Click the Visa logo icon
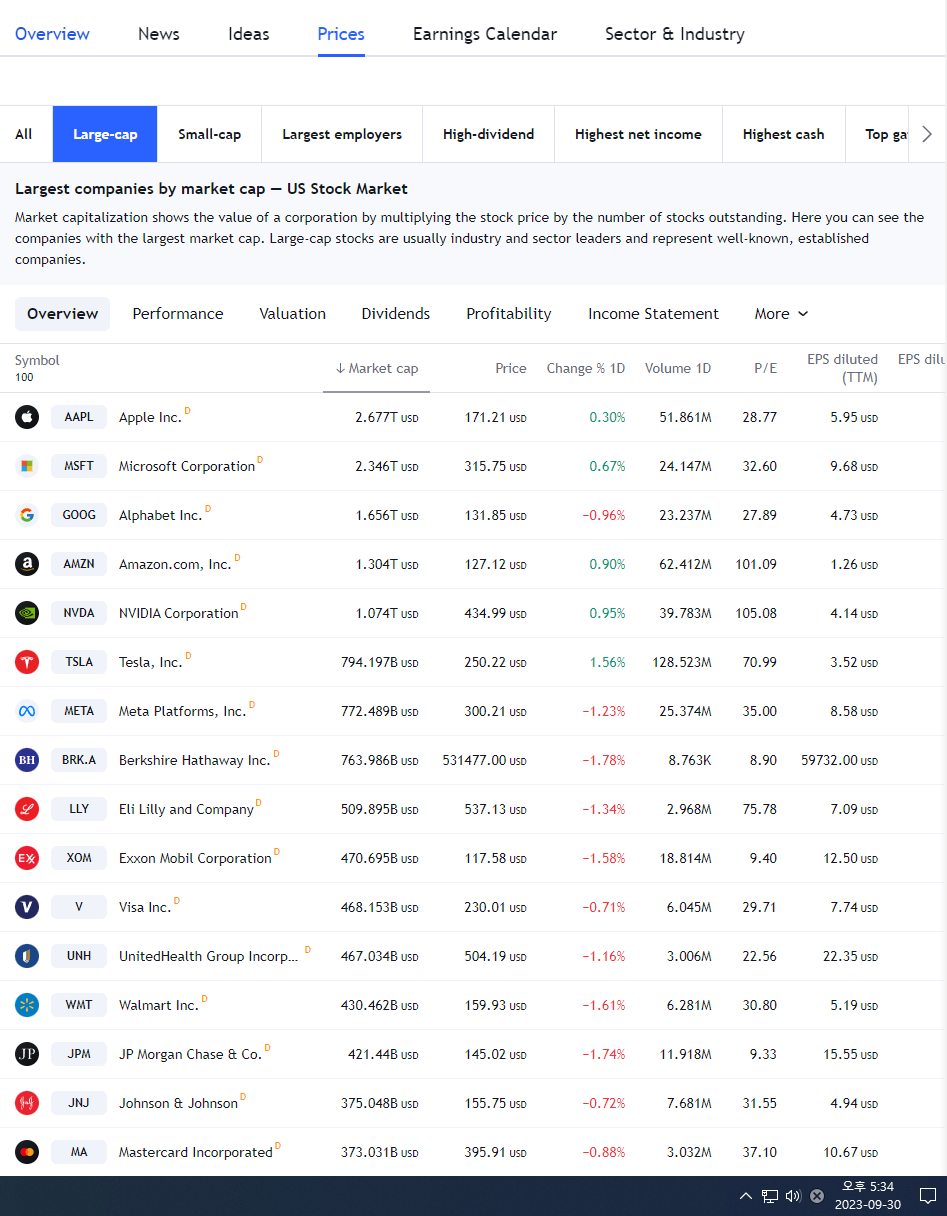 27,907
